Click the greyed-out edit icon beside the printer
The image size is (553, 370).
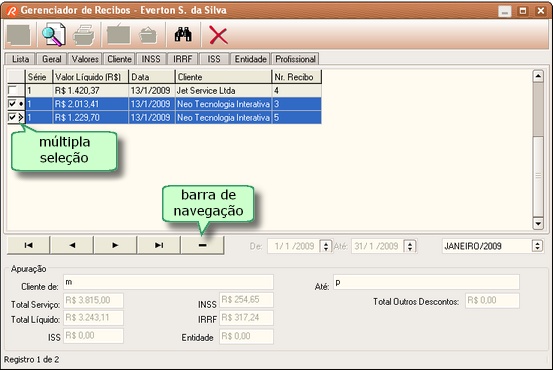click(118, 34)
